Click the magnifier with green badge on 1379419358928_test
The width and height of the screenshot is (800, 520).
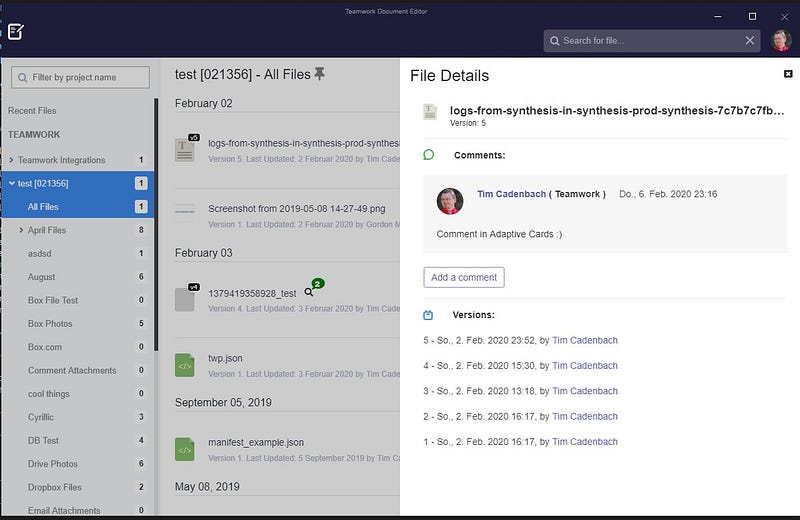(x=309, y=292)
